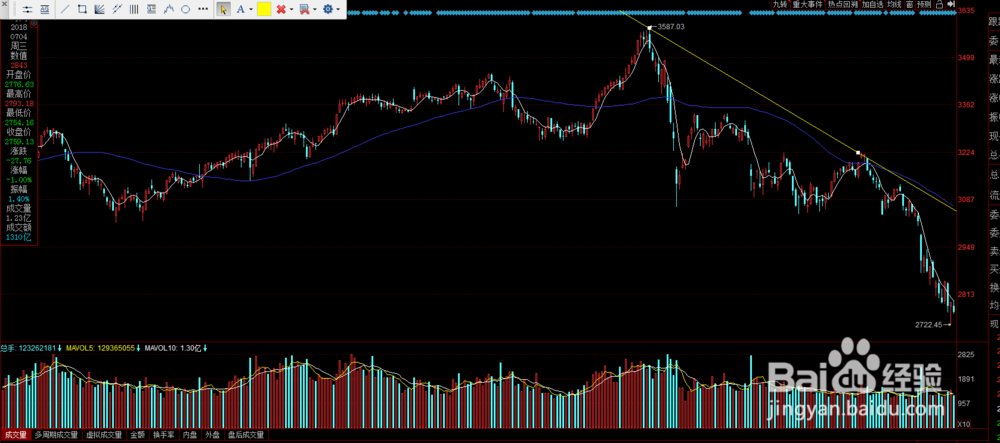The image size is (1000, 443).
Task: Click 加自选 to add to watchlist
Action: (872, 4)
